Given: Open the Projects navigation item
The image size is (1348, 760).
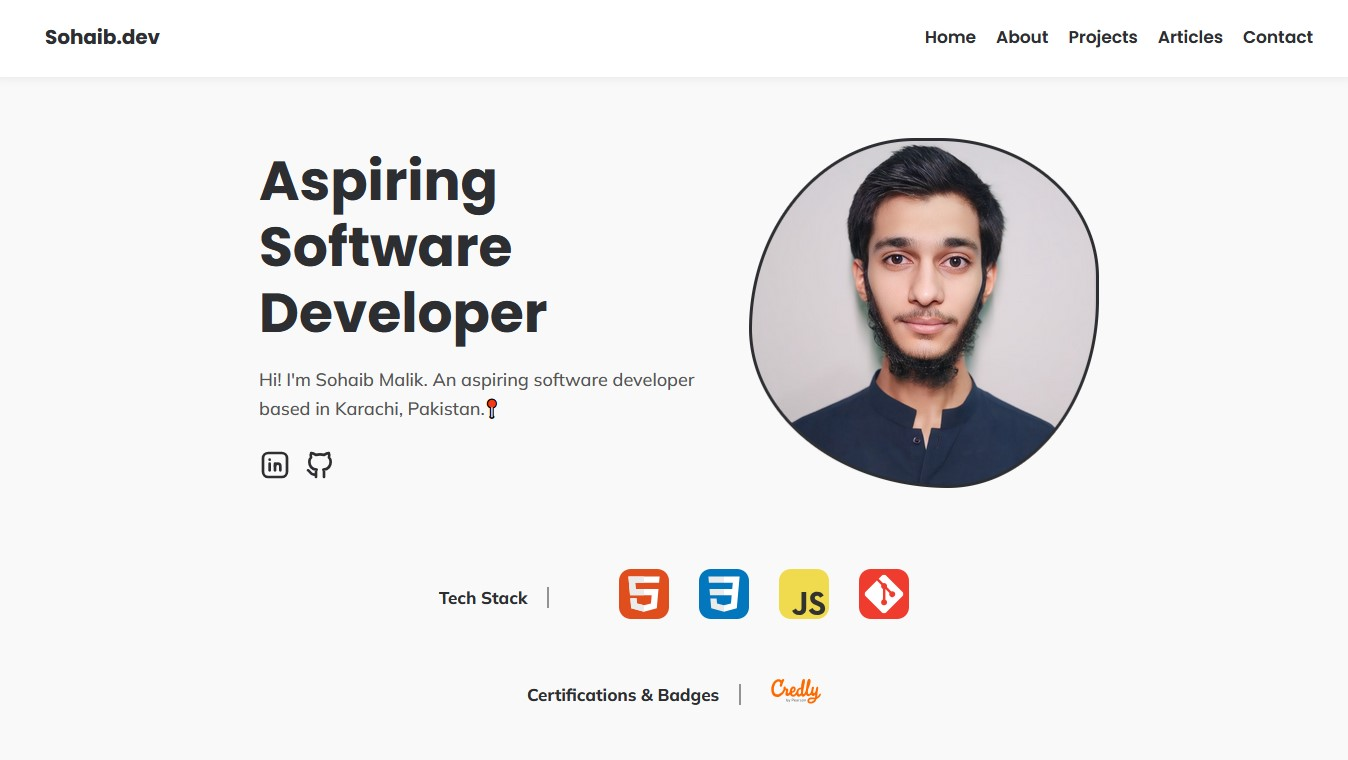Looking at the screenshot, I should 1102,37.
